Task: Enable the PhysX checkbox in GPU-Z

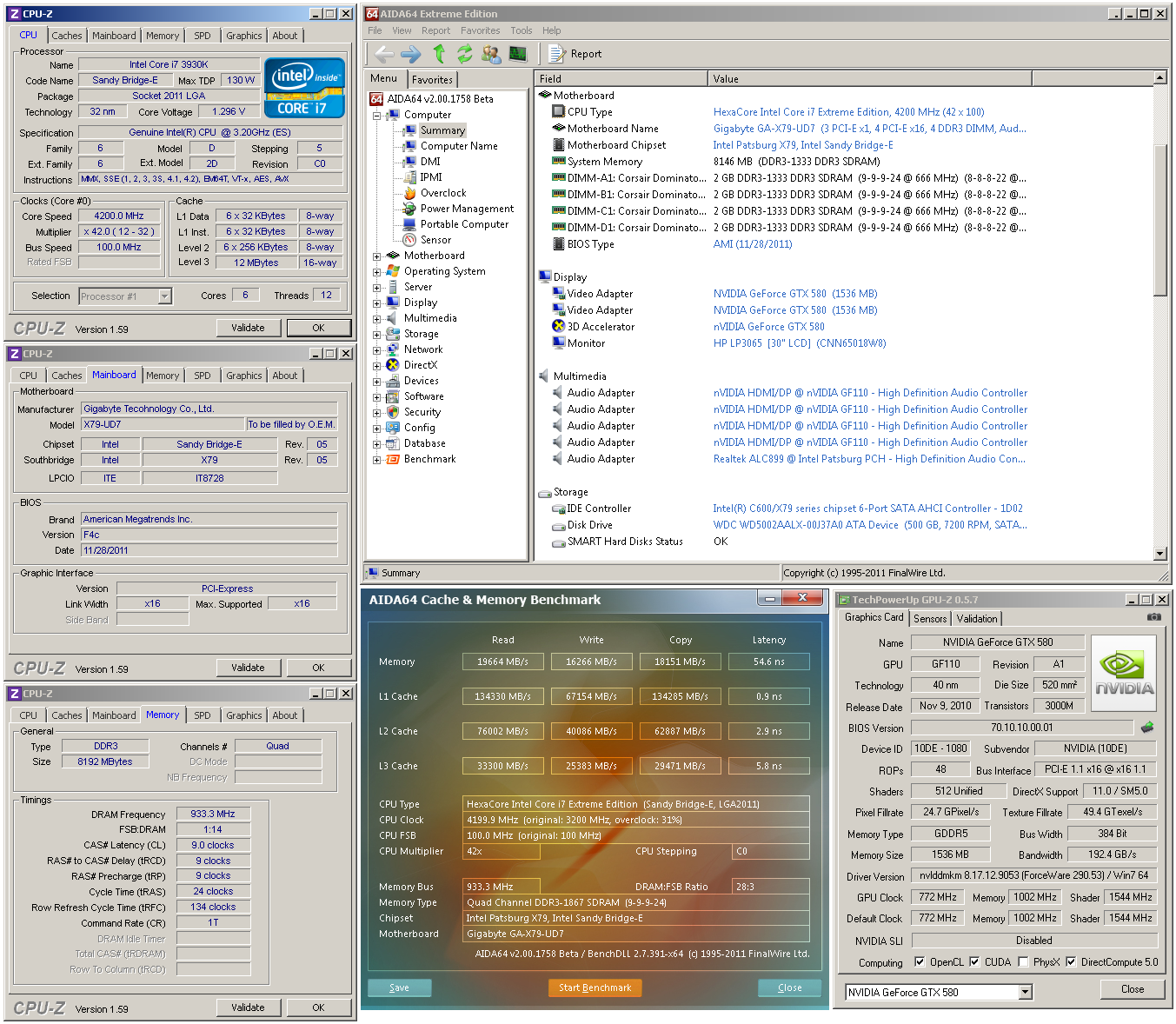Action: [1023, 962]
